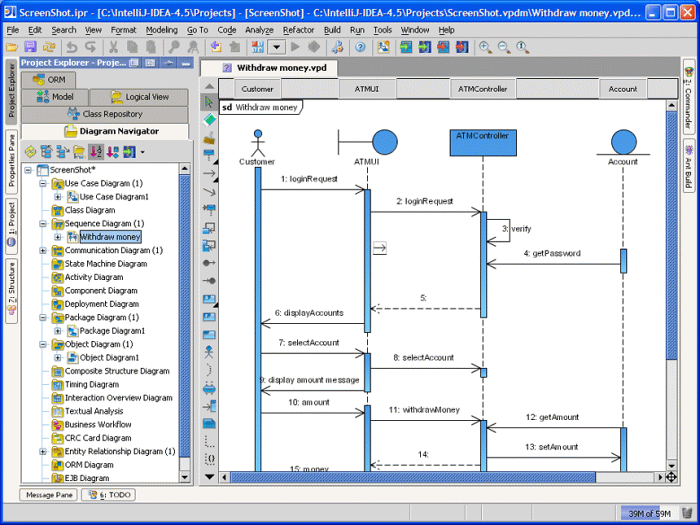Toggle the sort alphabetically icon
The image size is (700, 525).
(96, 152)
